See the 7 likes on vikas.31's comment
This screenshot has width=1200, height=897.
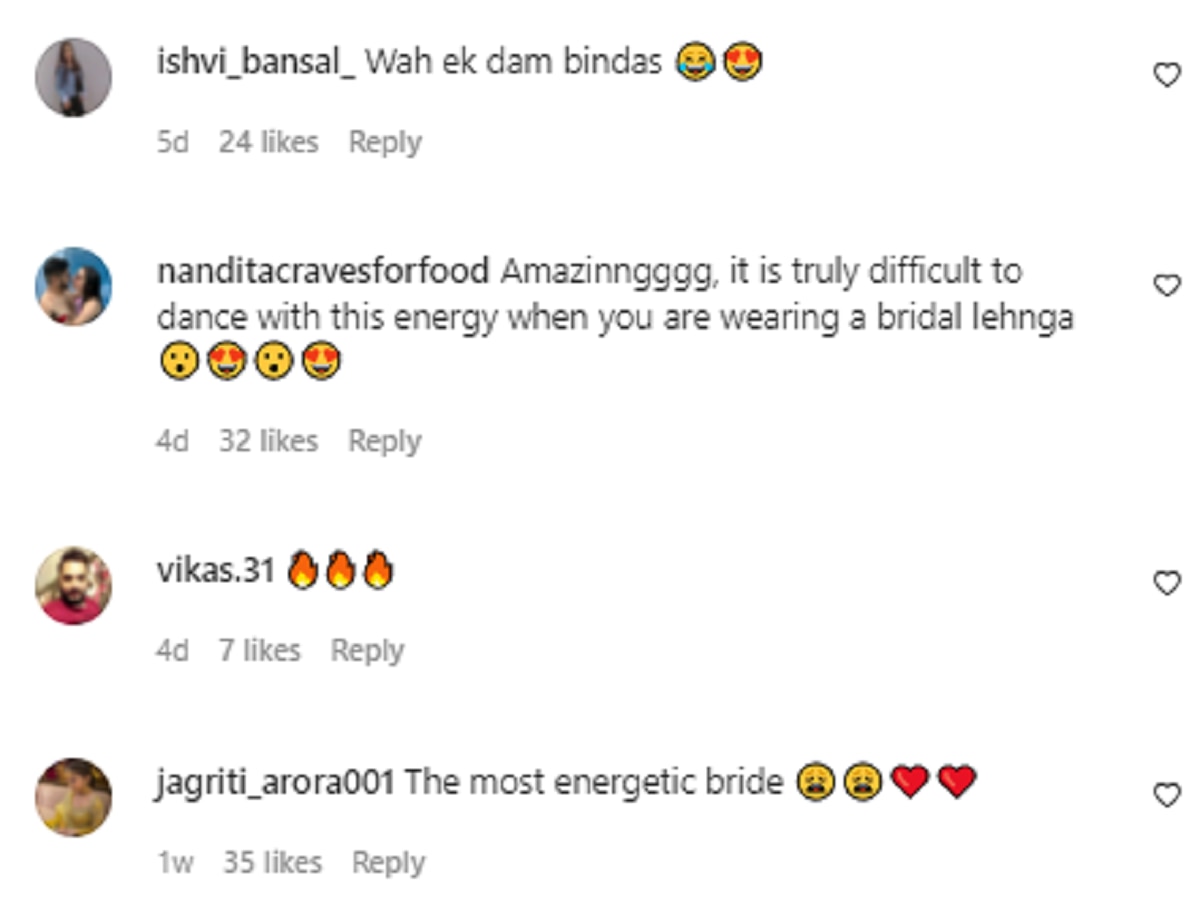(260, 651)
